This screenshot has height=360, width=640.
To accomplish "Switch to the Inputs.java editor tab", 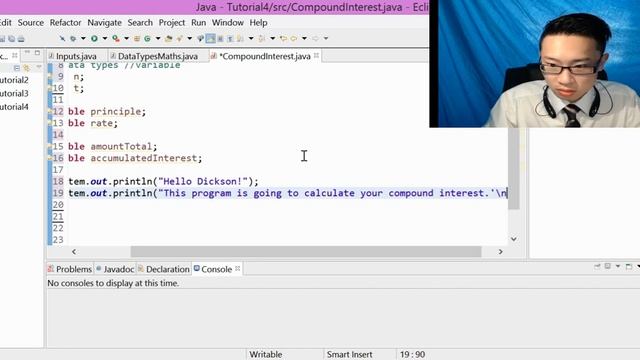I will tap(76, 56).
